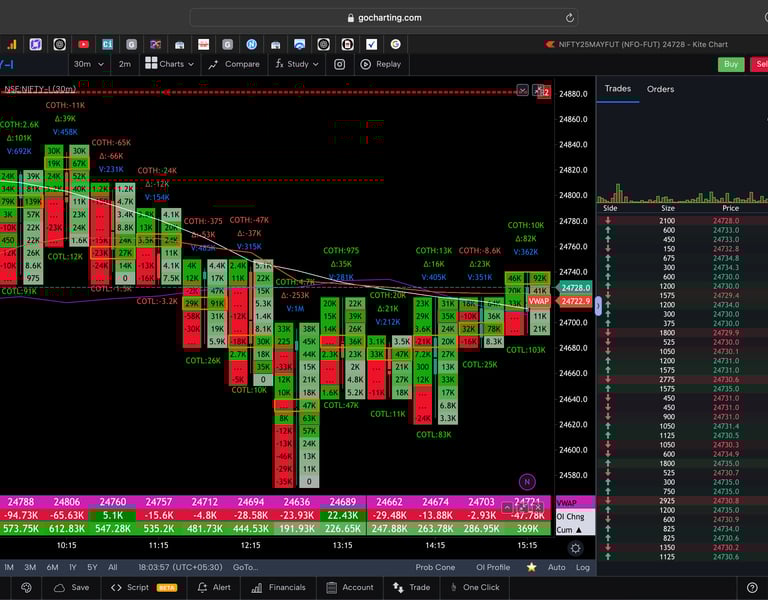Open the Study indicators dropdown

[297, 64]
